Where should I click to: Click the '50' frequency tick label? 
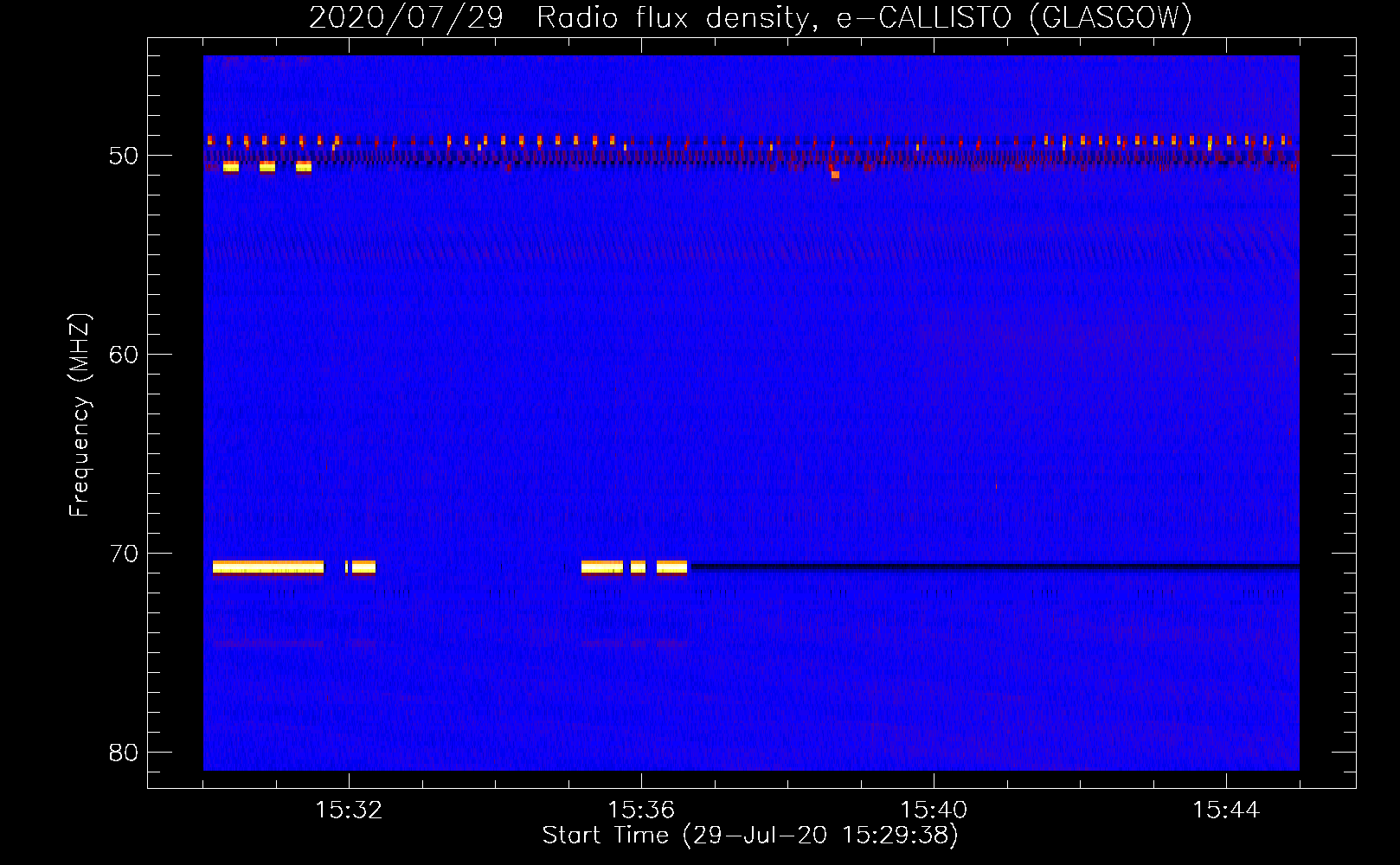(x=124, y=156)
